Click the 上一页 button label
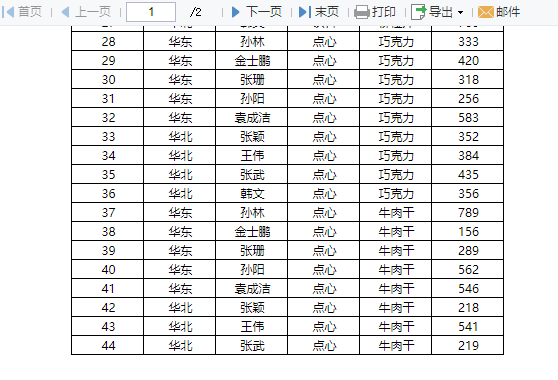This screenshot has width=558, height=380. [93, 12]
